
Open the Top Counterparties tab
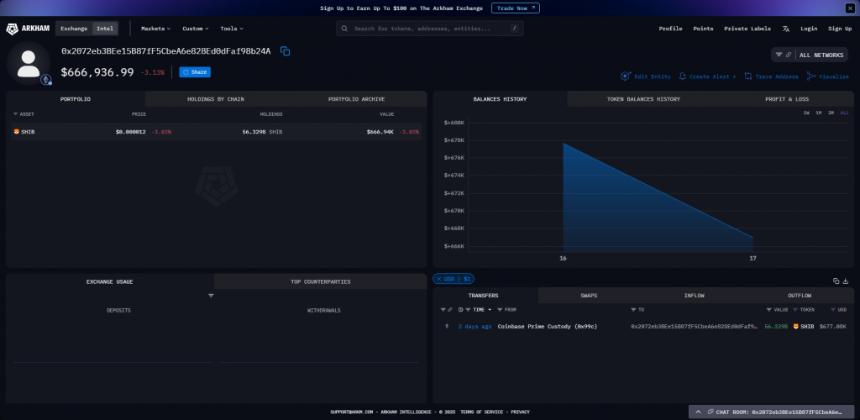(320, 281)
